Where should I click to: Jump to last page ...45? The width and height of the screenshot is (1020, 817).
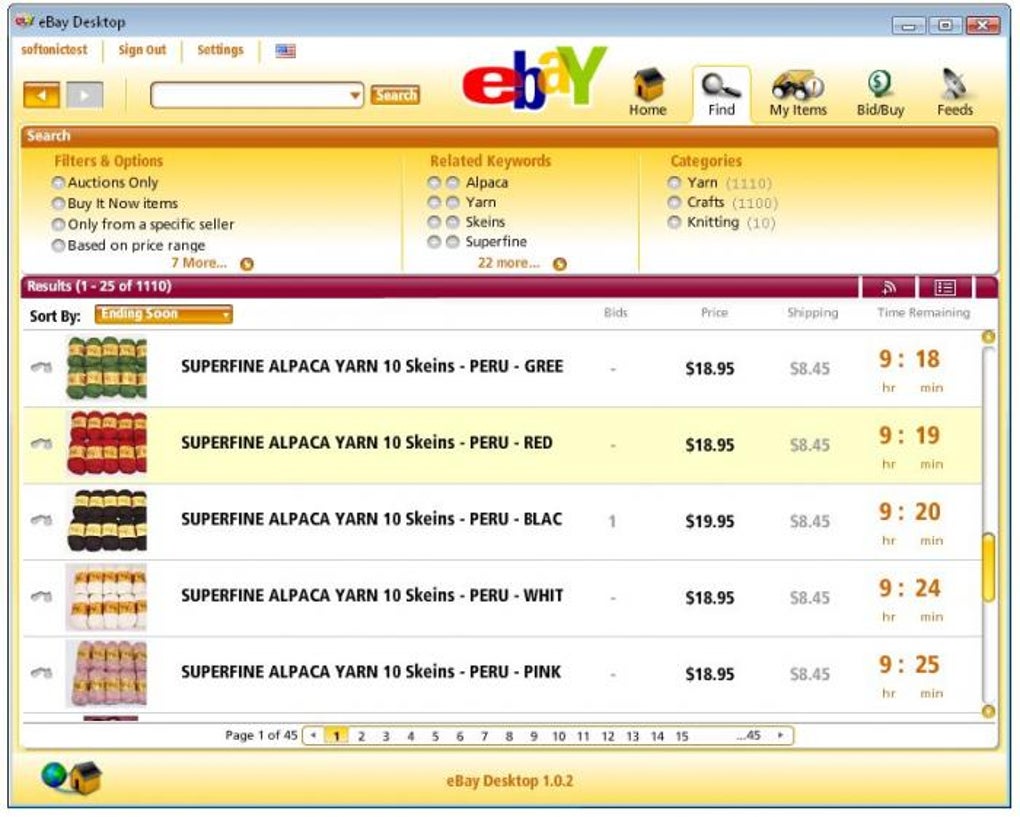[749, 736]
